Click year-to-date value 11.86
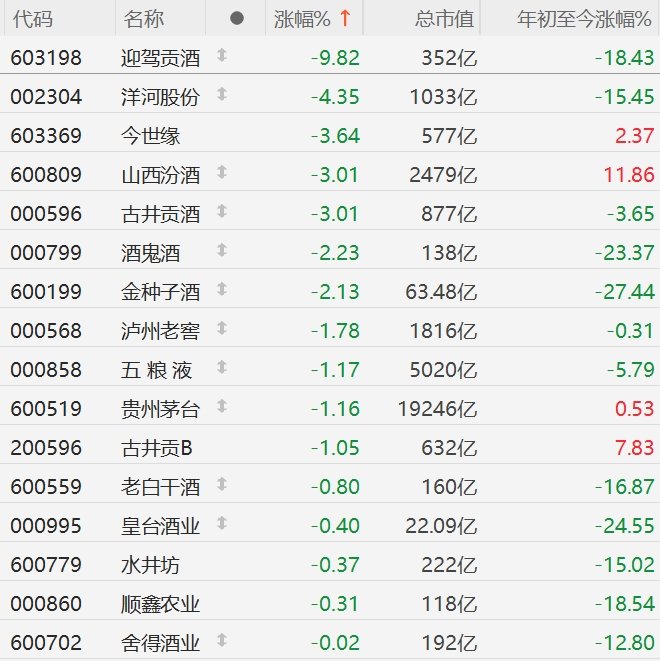Viewport: 660px width, 661px height. [x=629, y=175]
